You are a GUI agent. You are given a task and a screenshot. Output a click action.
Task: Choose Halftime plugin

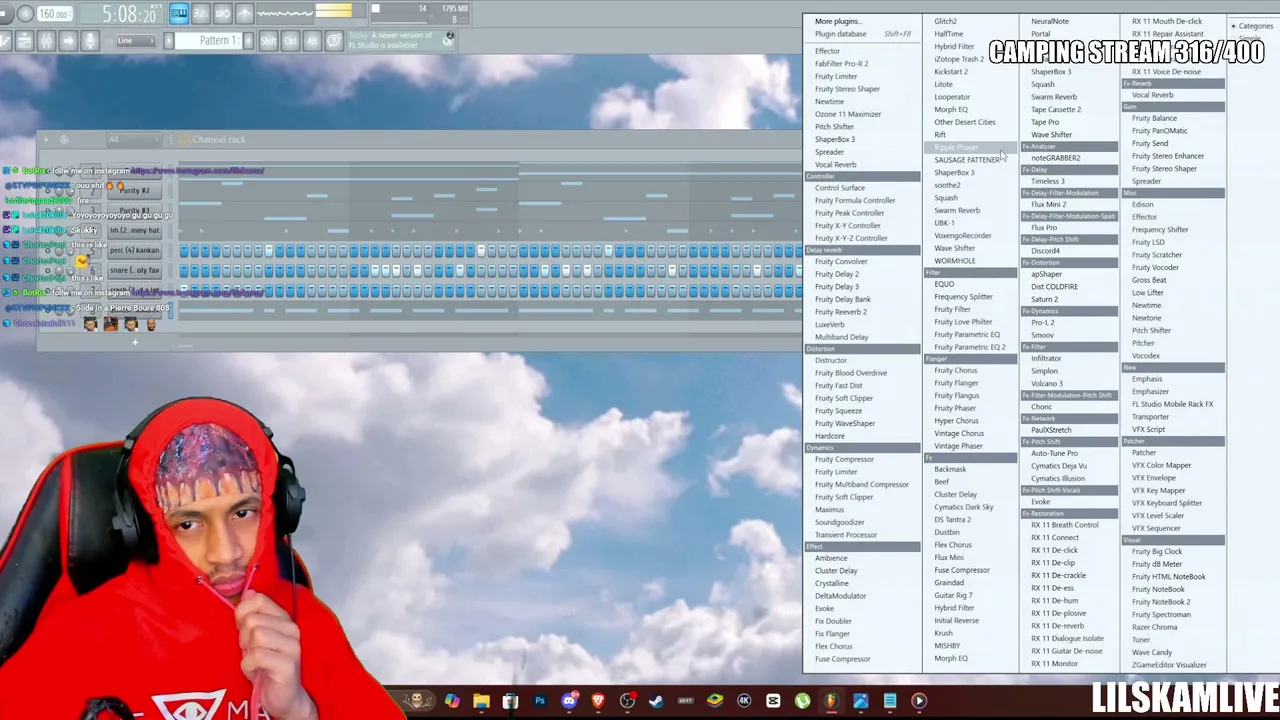tap(949, 34)
